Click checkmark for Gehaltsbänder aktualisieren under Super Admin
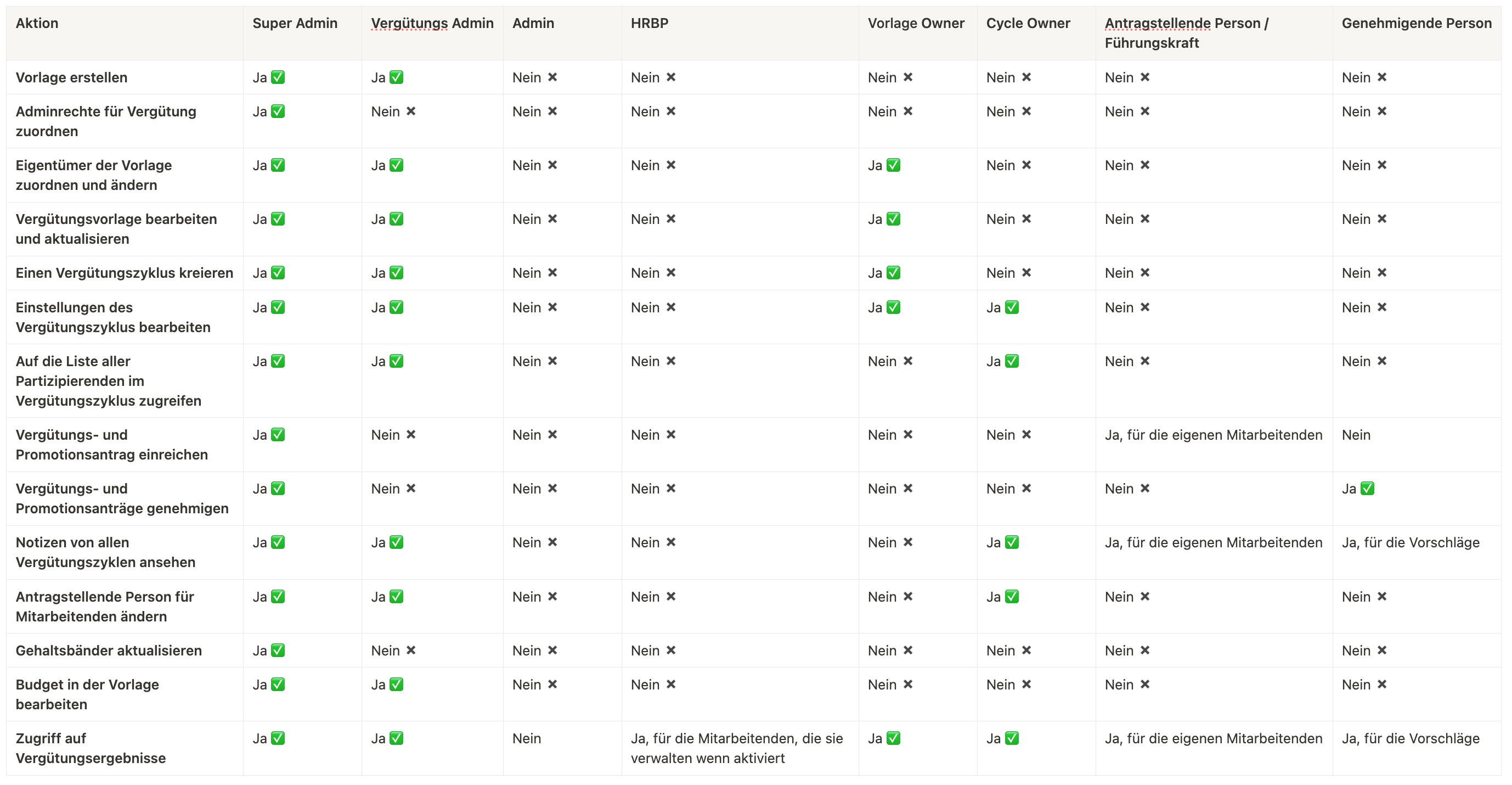1512x785 pixels. 278,650
